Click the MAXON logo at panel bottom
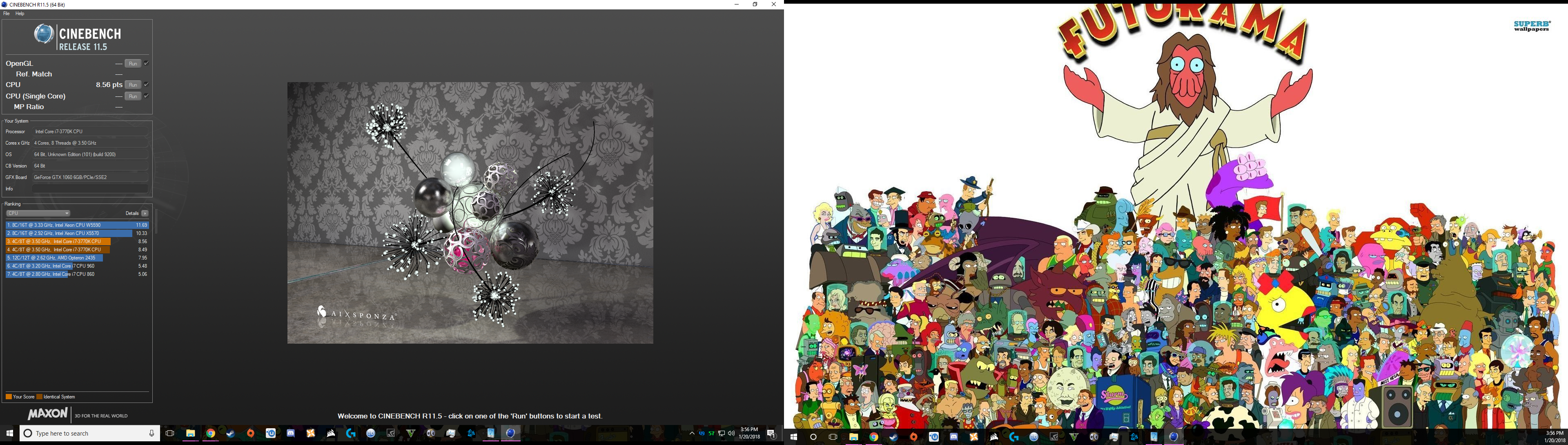 coord(47,415)
